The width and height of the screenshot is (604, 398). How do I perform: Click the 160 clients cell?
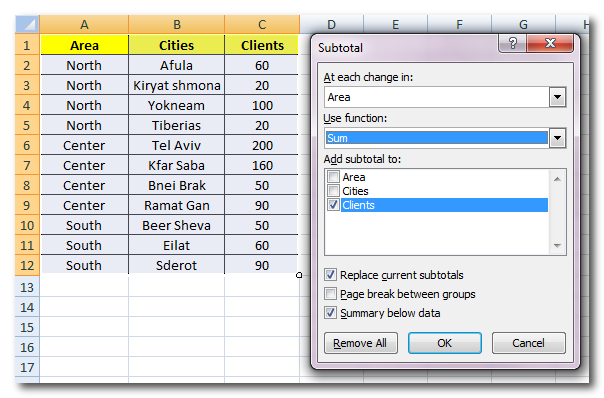tap(262, 165)
